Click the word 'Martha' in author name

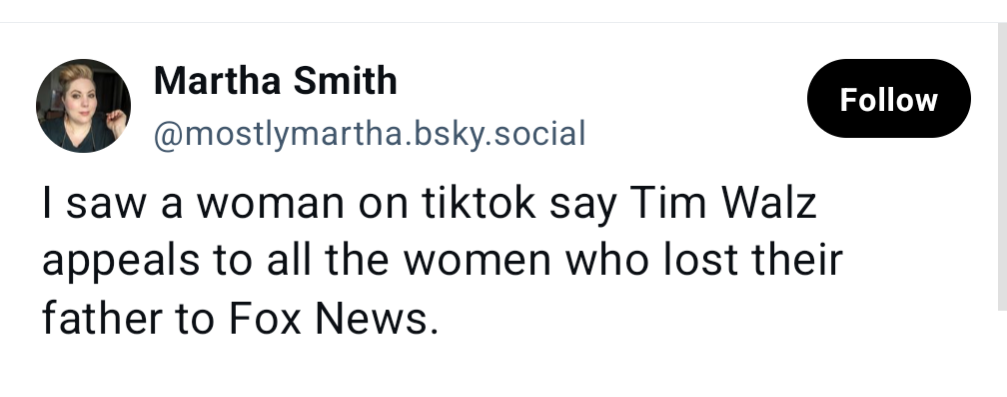tap(218, 81)
